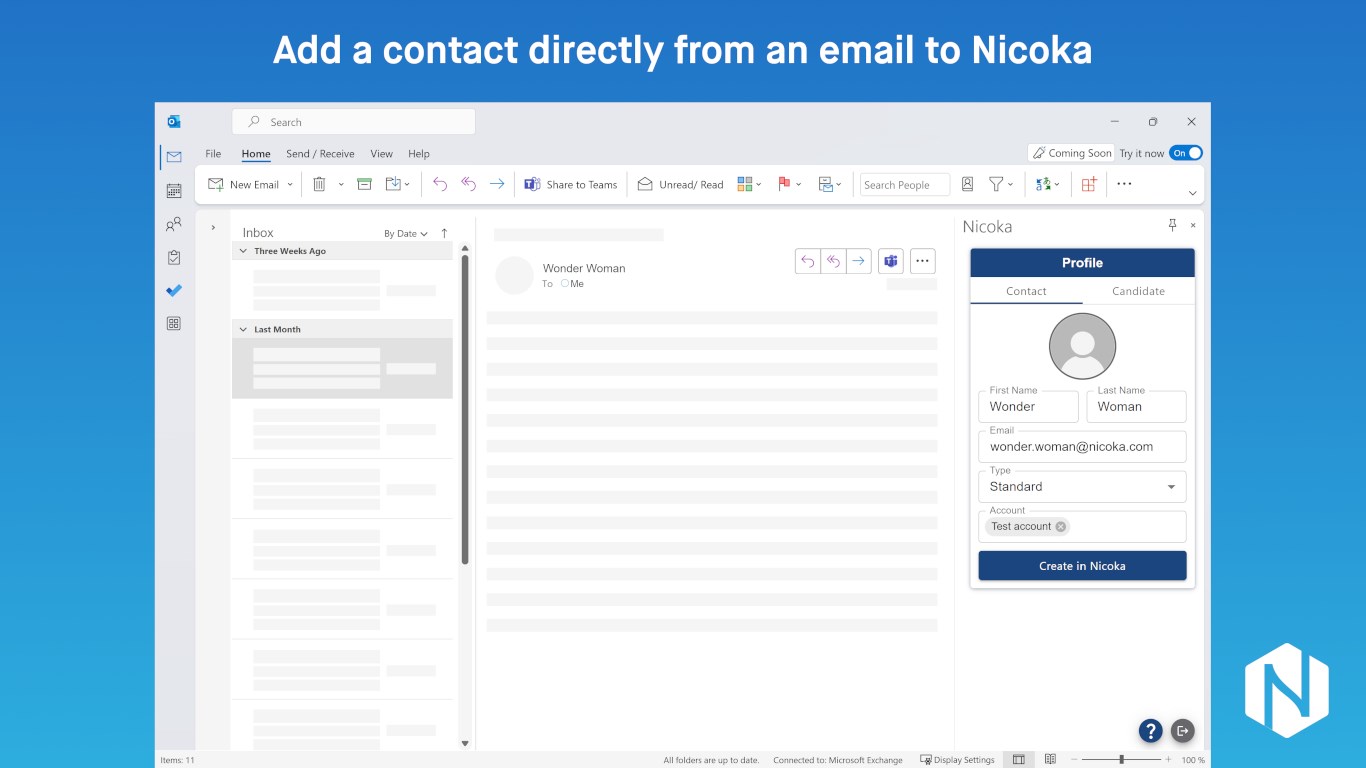Pin the Nicoka pane

click(1173, 225)
